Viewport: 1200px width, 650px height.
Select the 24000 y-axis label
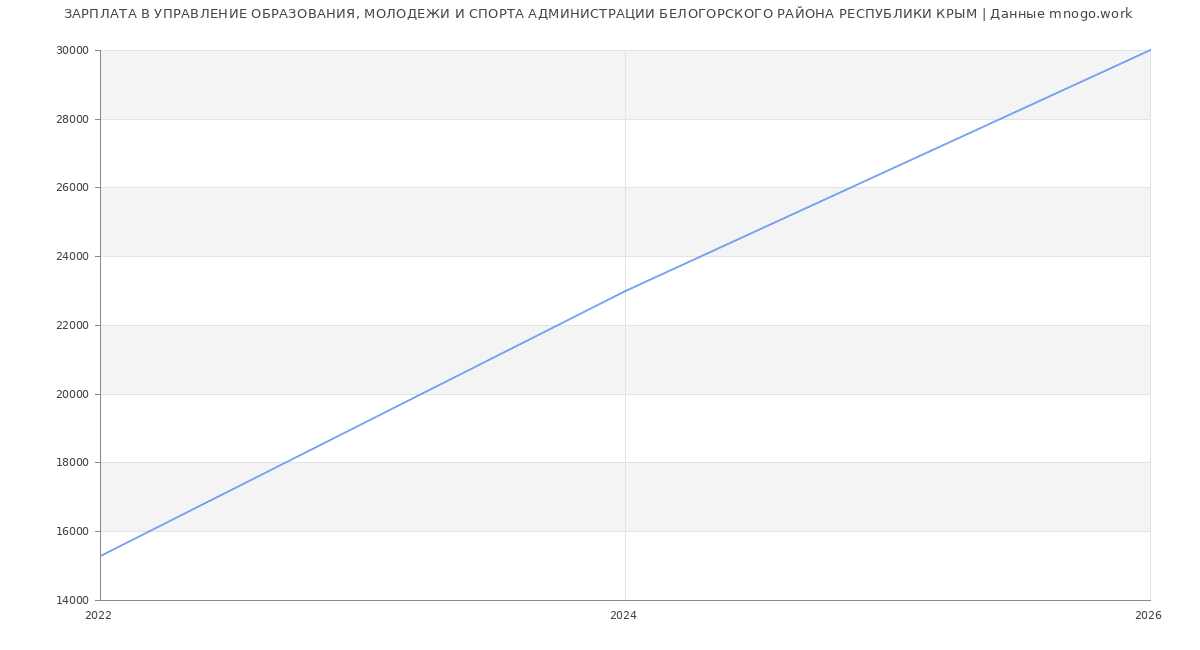click(74, 256)
